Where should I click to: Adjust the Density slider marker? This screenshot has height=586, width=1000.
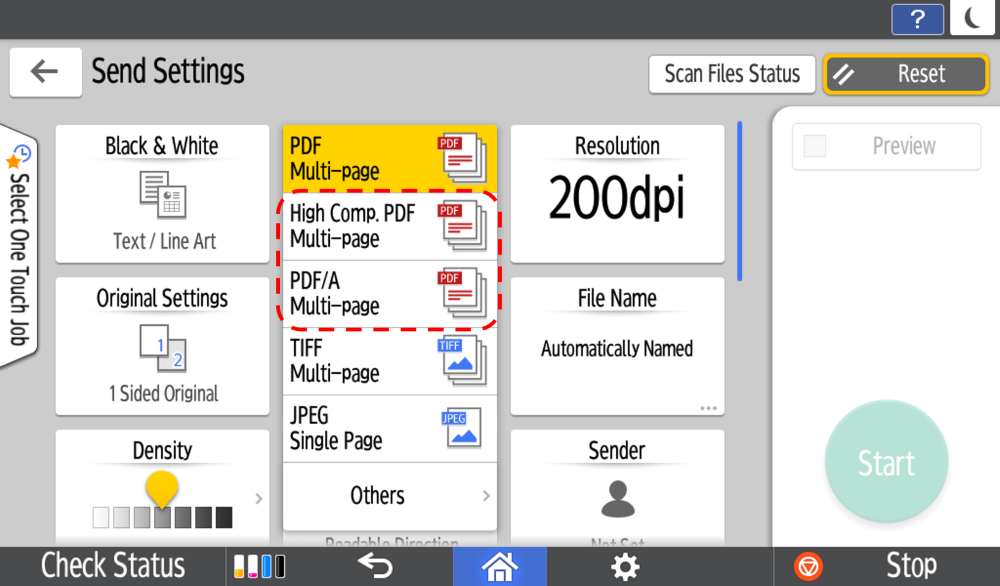[162, 490]
